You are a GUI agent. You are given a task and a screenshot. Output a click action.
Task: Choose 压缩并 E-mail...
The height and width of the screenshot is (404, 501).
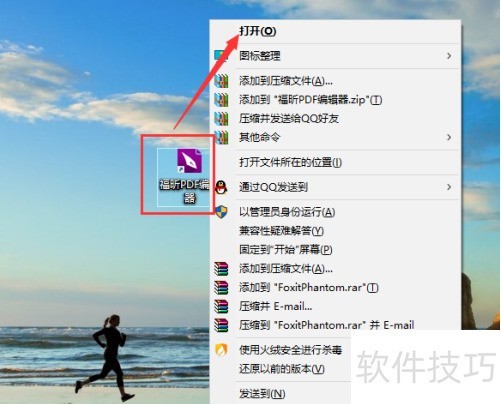(276, 306)
